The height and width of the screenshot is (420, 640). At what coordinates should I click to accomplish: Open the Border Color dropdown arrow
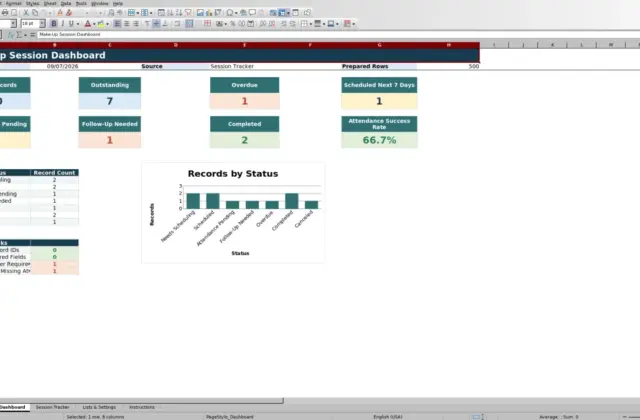338,24
